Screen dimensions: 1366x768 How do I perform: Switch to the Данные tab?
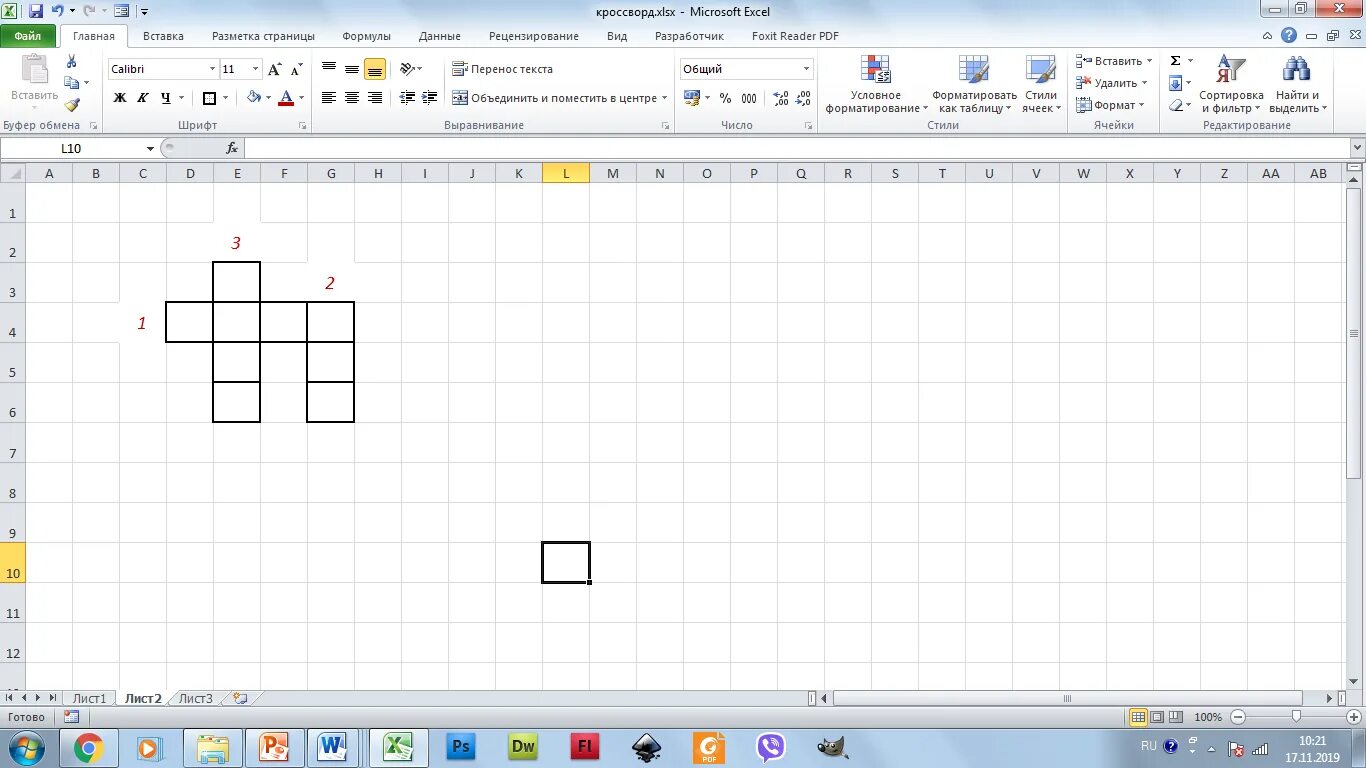(440, 36)
